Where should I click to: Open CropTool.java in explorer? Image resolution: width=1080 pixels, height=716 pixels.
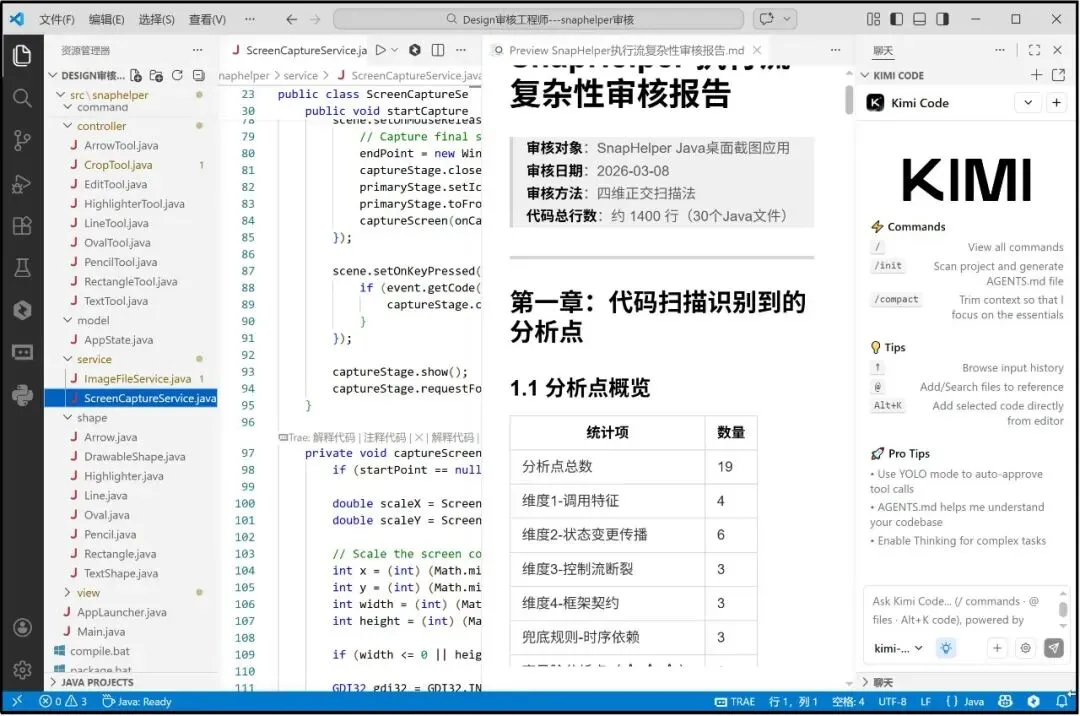click(118, 165)
